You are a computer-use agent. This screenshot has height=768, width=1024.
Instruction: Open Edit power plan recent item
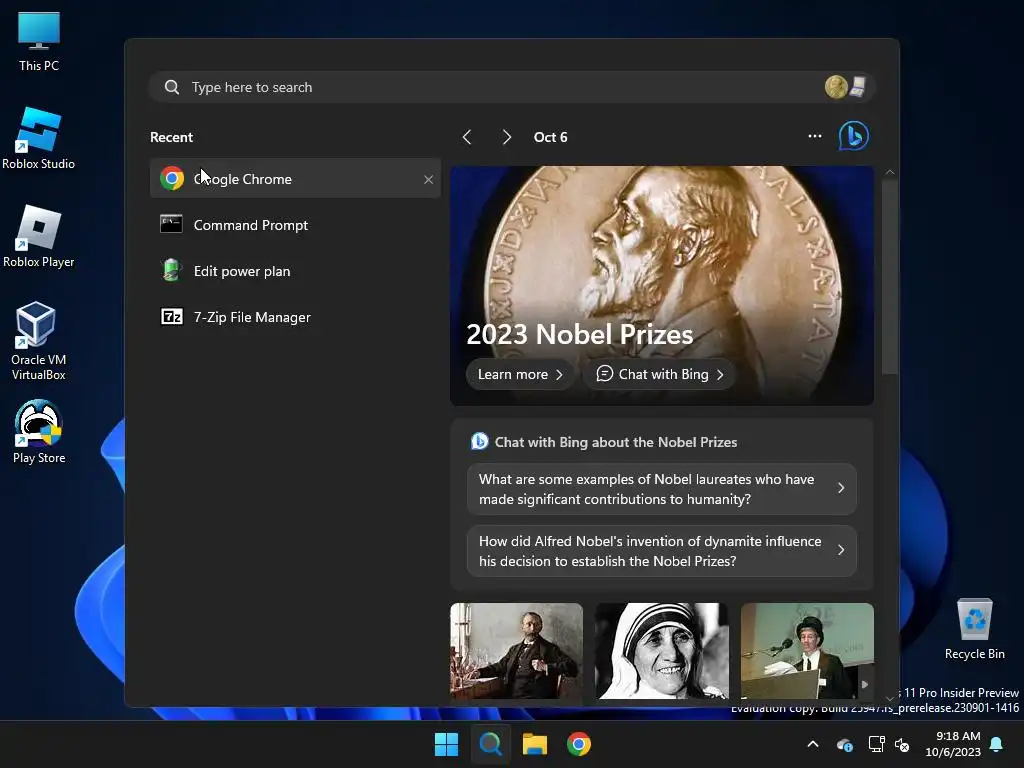tap(295, 271)
